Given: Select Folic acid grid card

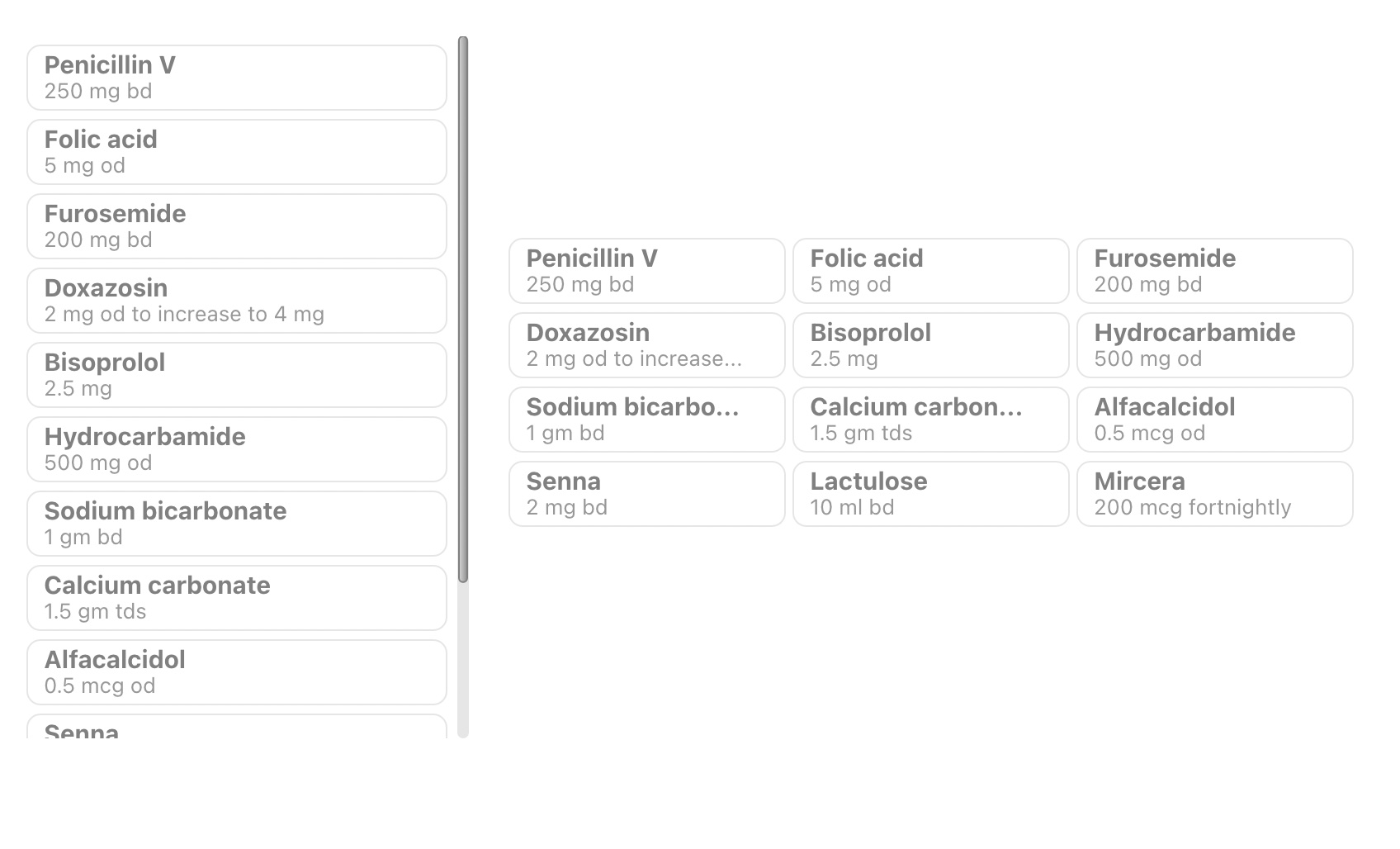Looking at the screenshot, I should [x=930, y=271].
